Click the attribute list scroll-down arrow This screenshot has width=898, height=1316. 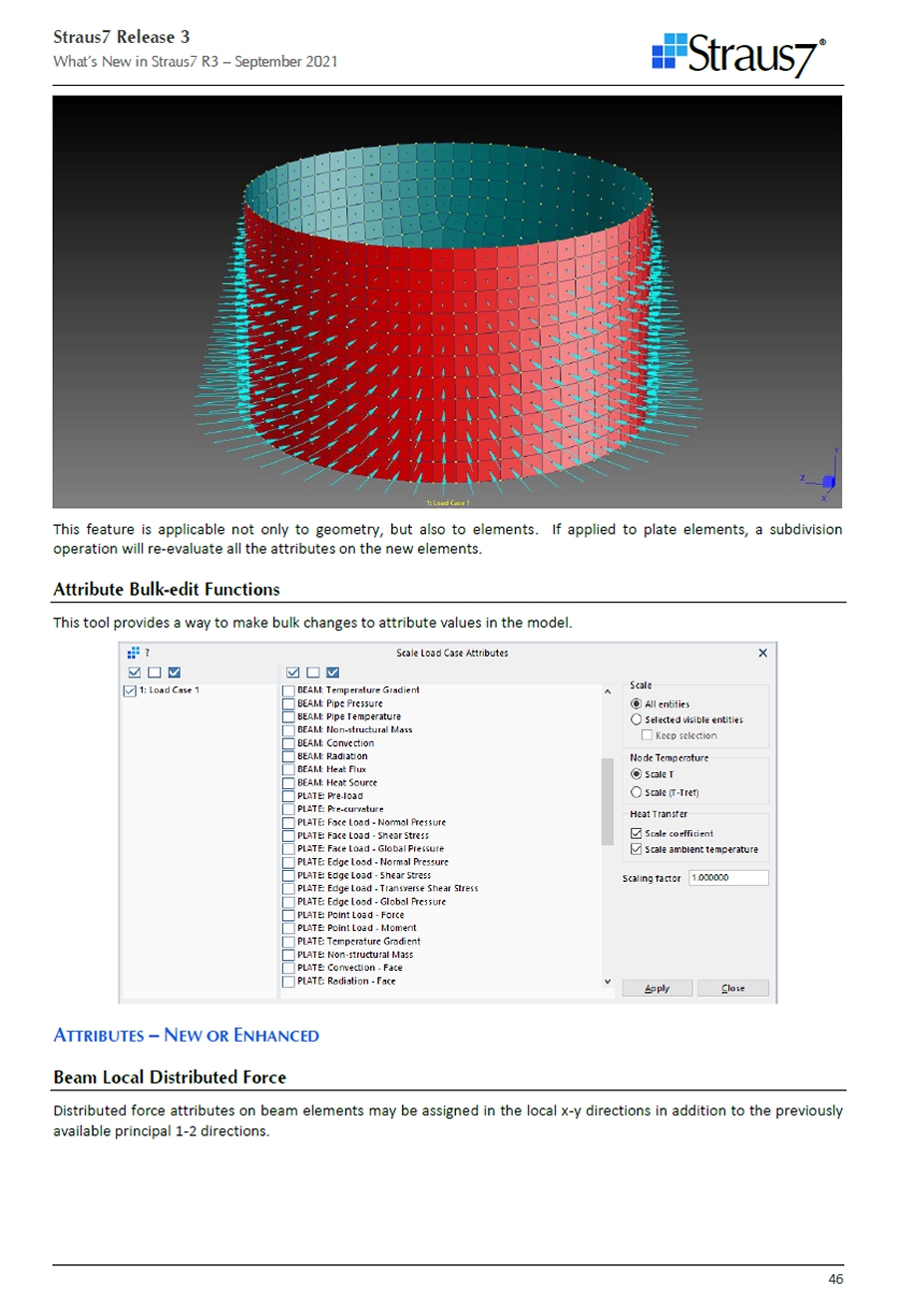pos(607,982)
